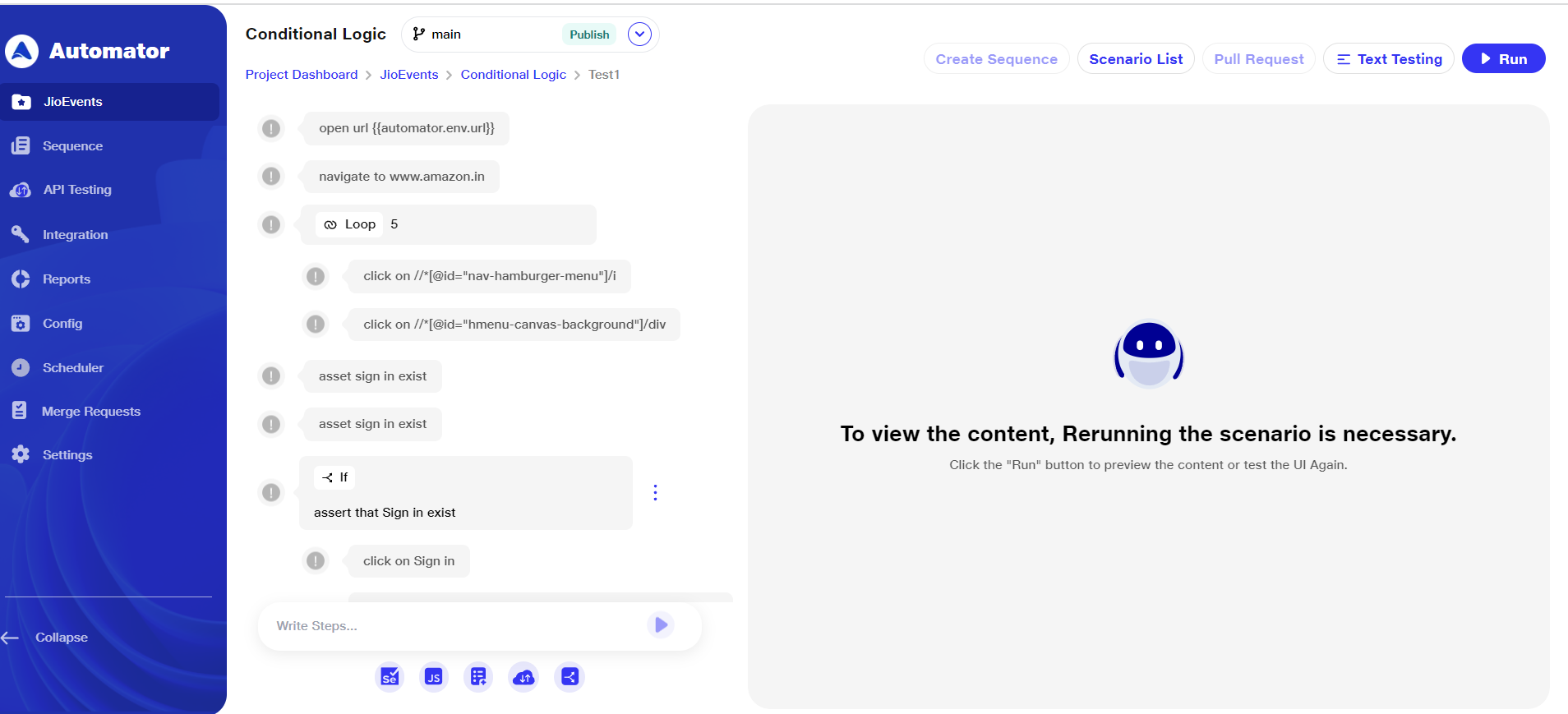Click the Reports chart icon
The image size is (1568, 714).
[21, 279]
